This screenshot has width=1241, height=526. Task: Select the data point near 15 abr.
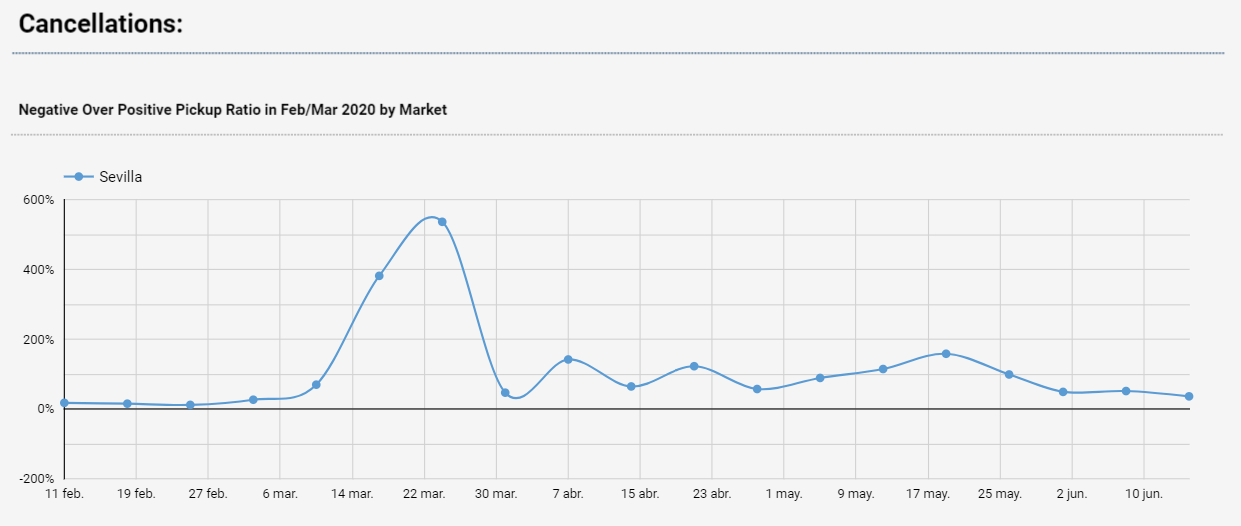point(631,386)
